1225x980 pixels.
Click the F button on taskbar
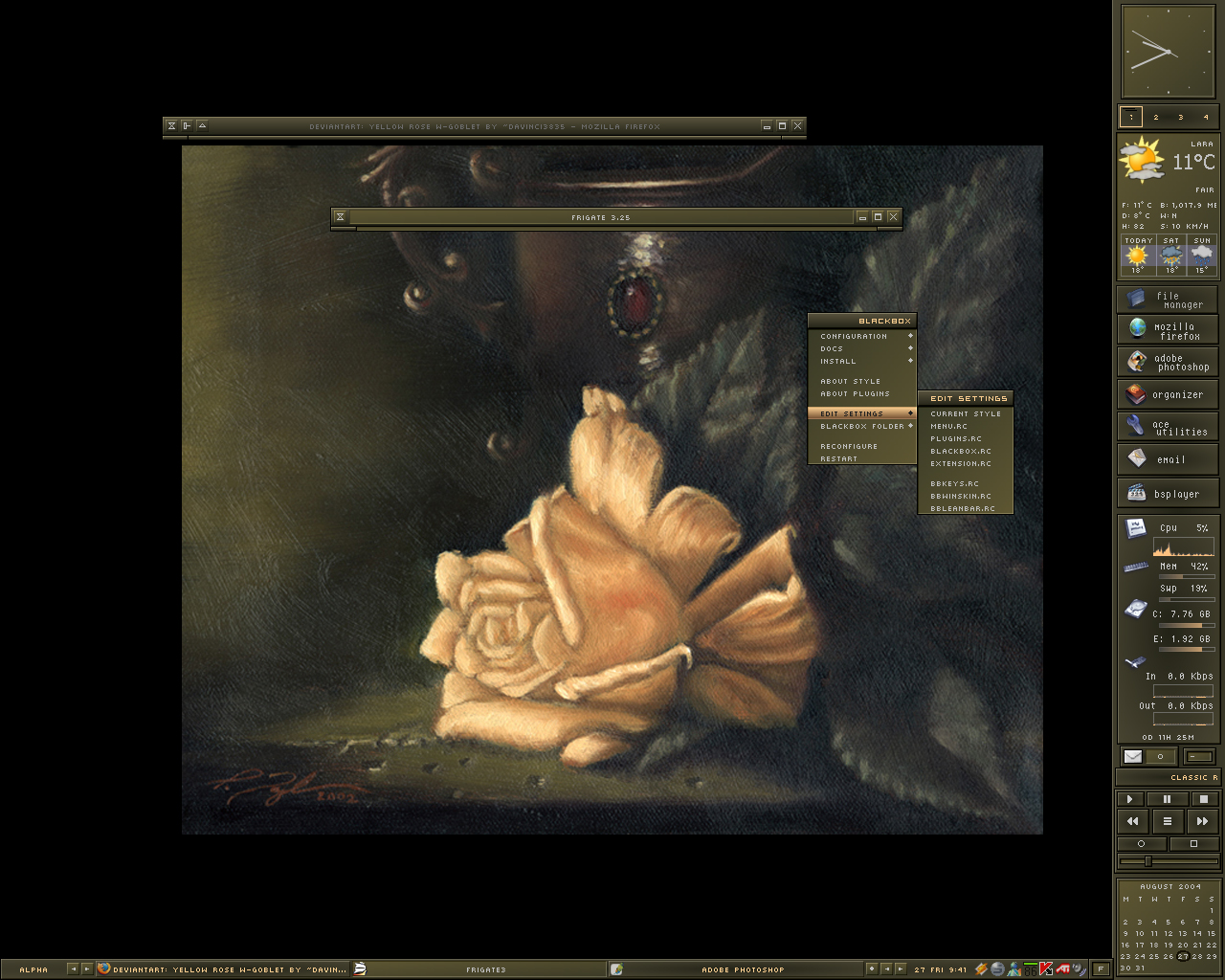(1101, 969)
